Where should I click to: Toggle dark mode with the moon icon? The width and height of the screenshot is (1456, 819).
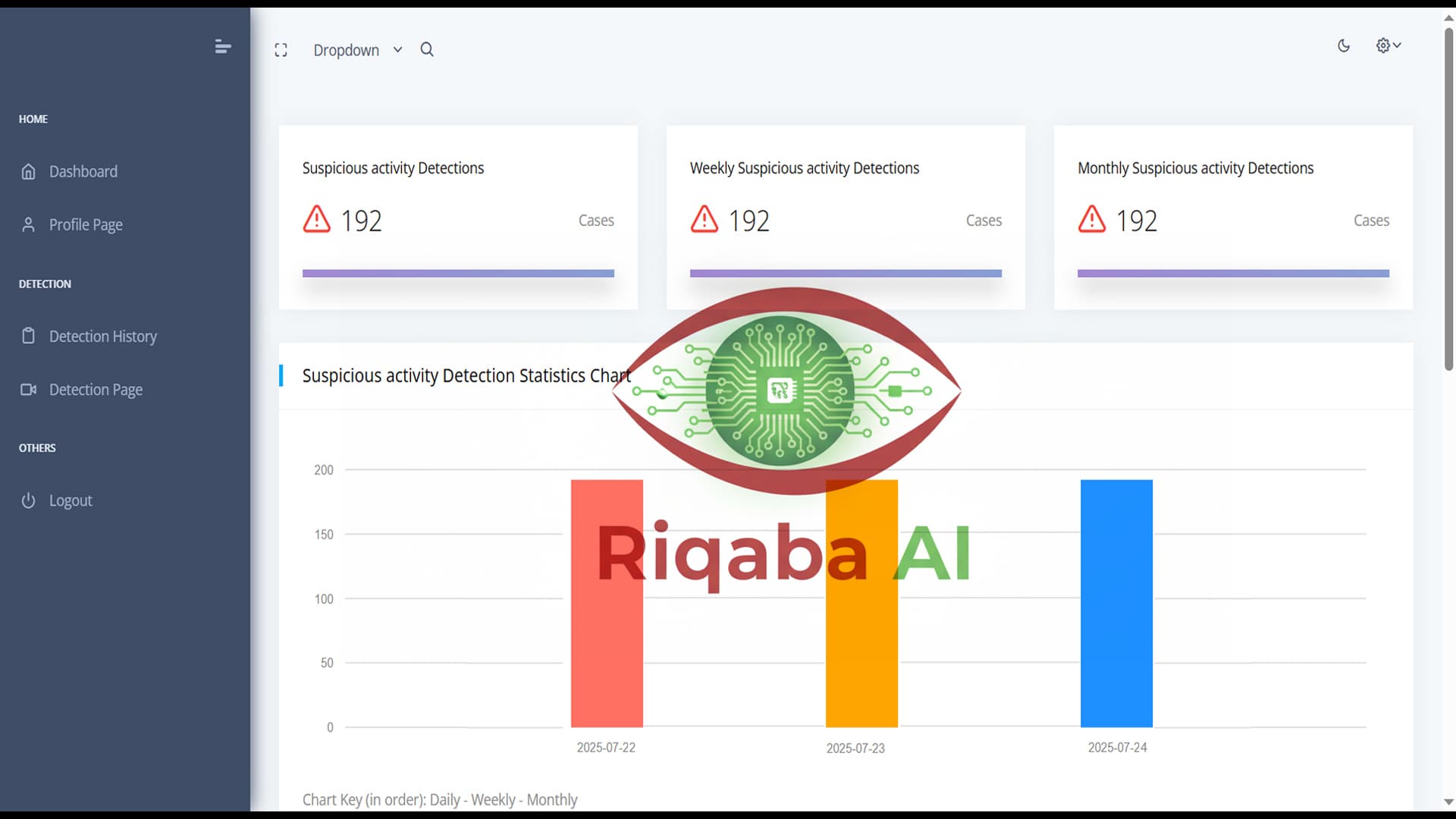(1344, 46)
